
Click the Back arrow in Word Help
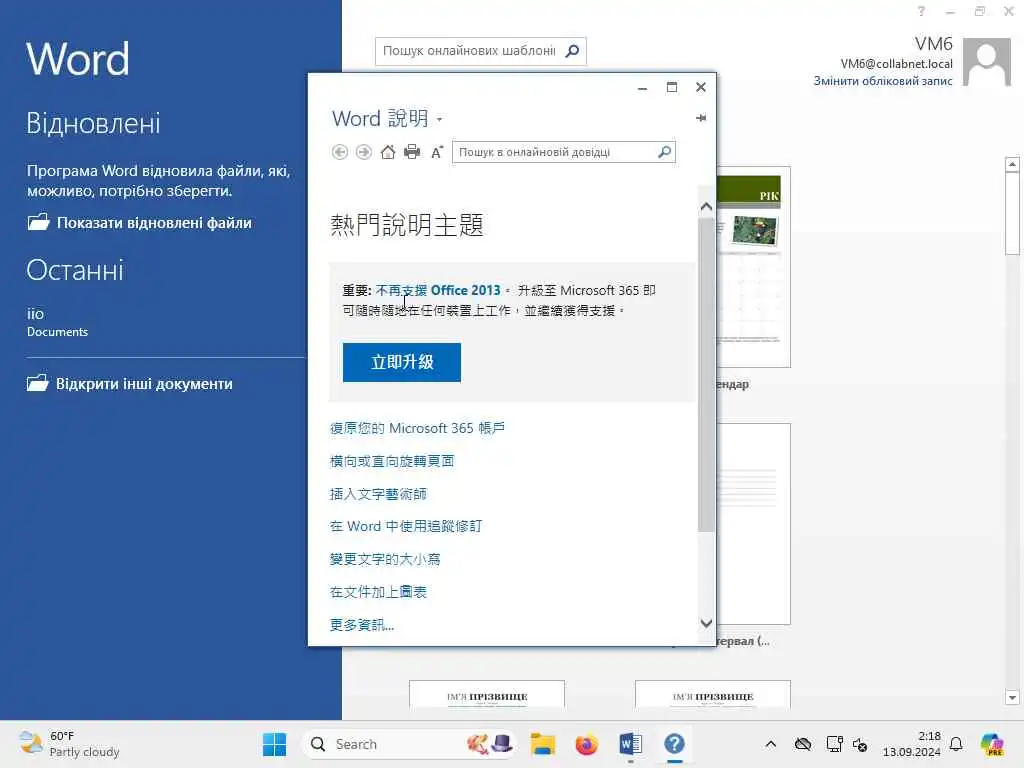click(340, 152)
